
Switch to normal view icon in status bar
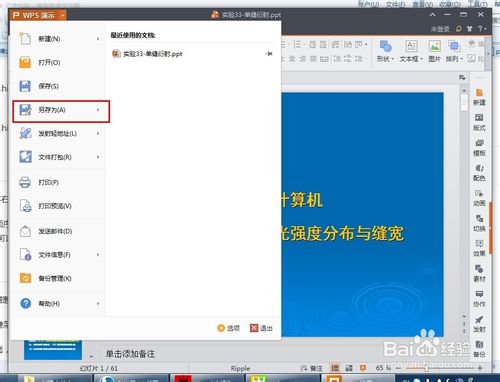(335, 368)
